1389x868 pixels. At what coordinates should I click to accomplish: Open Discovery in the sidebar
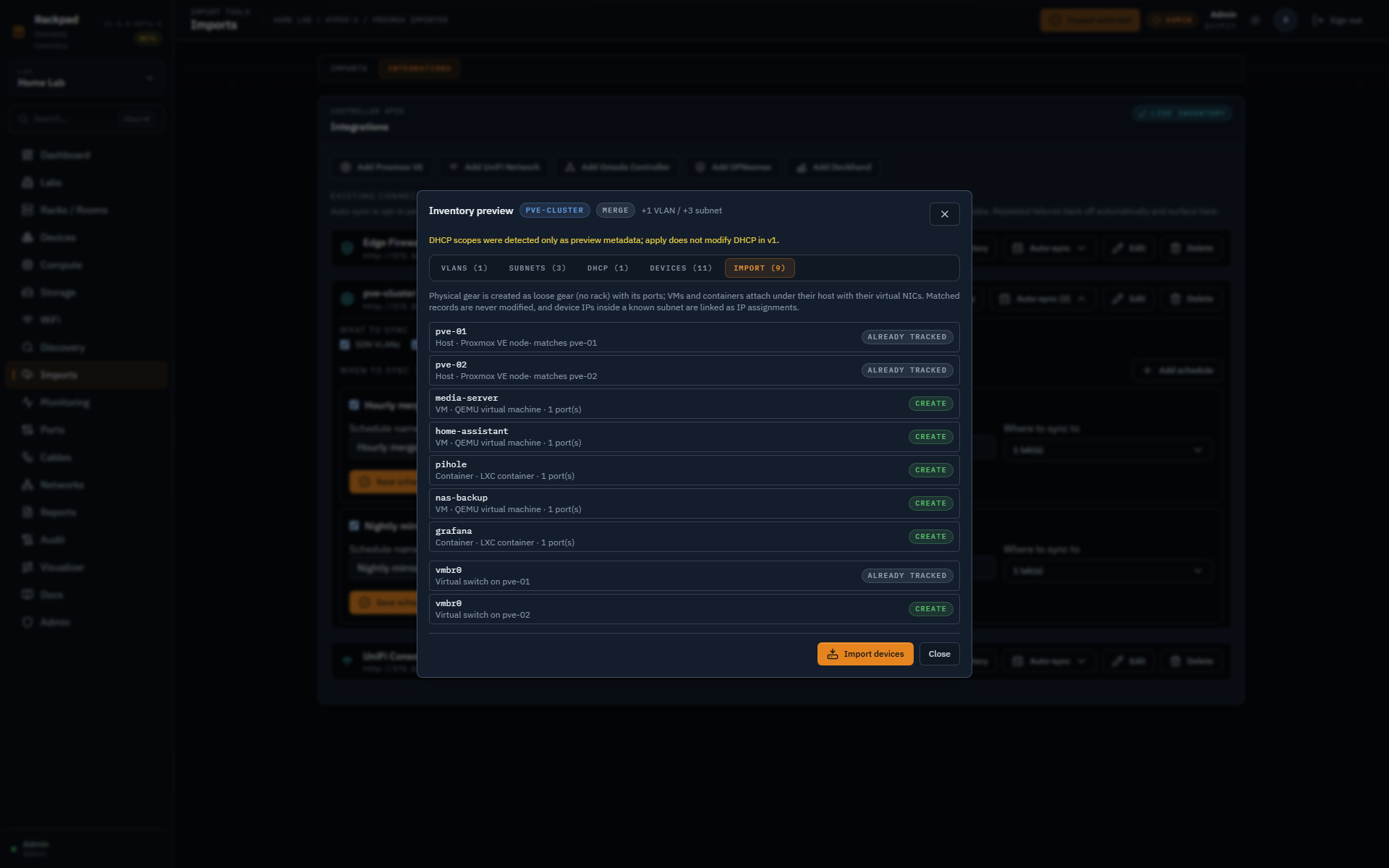(x=87, y=347)
